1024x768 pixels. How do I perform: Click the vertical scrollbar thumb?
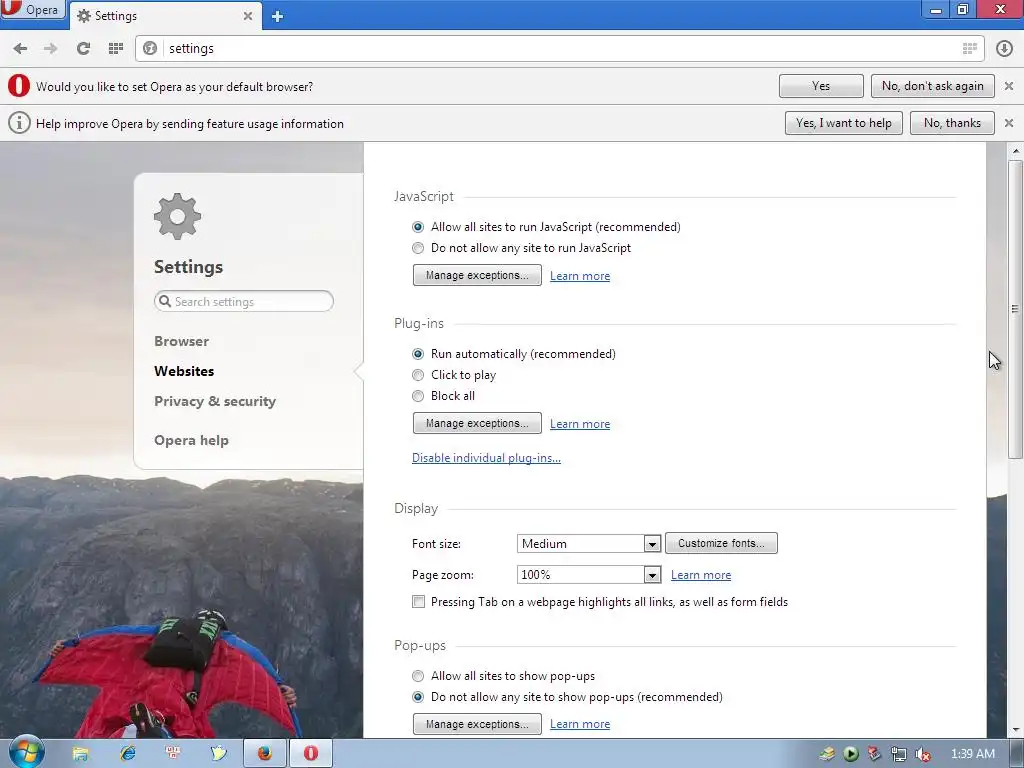1015,308
